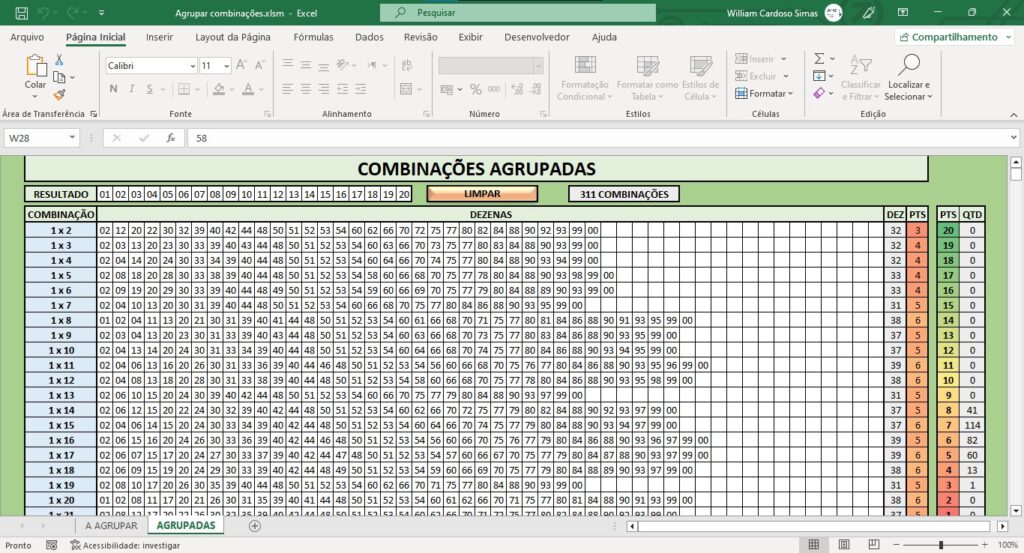Screen dimensions: 1024x553
Task: Switch to Page Break Preview icon
Action: pyautogui.click(x=874, y=545)
